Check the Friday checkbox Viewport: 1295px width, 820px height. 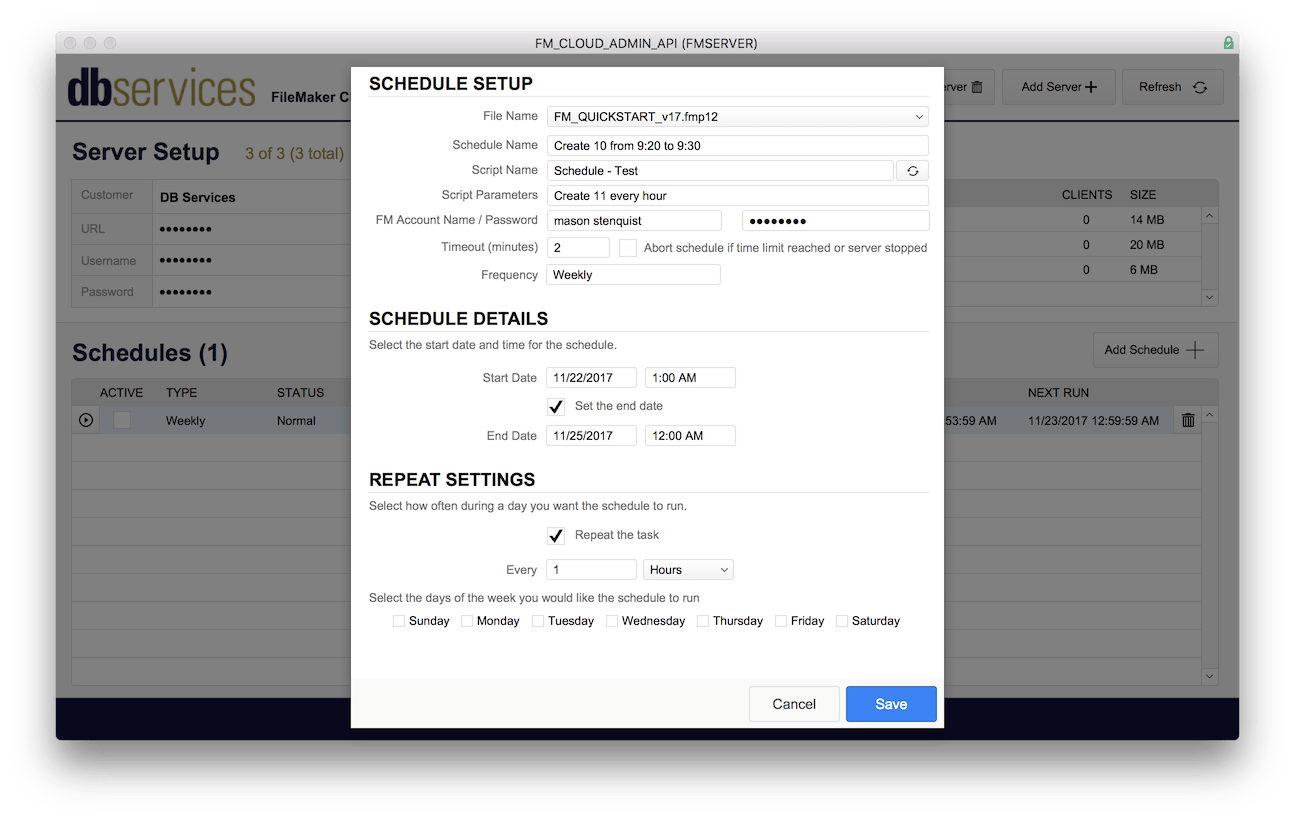(x=781, y=621)
